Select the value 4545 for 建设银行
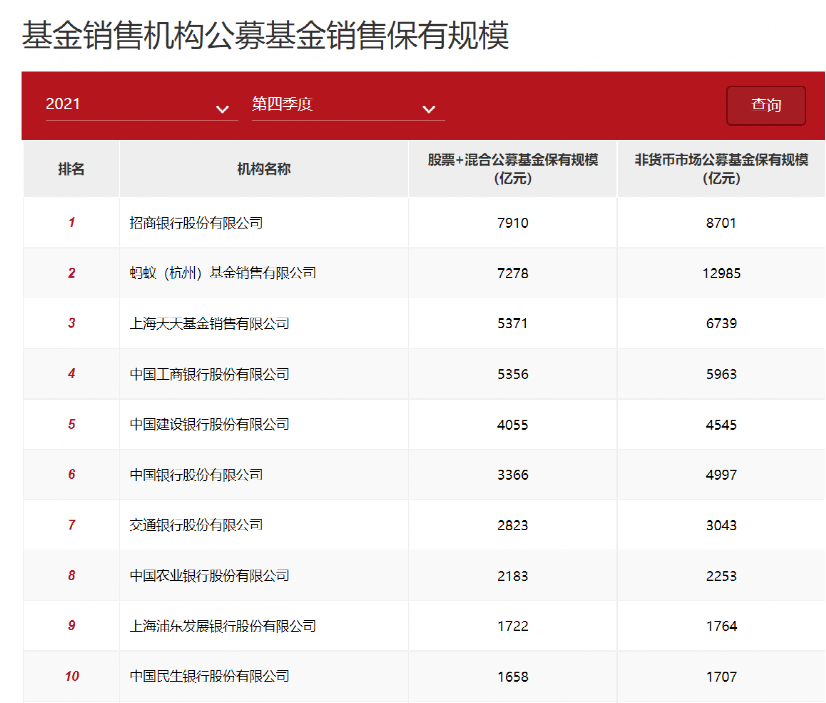This screenshot has width=826, height=703. (x=721, y=424)
